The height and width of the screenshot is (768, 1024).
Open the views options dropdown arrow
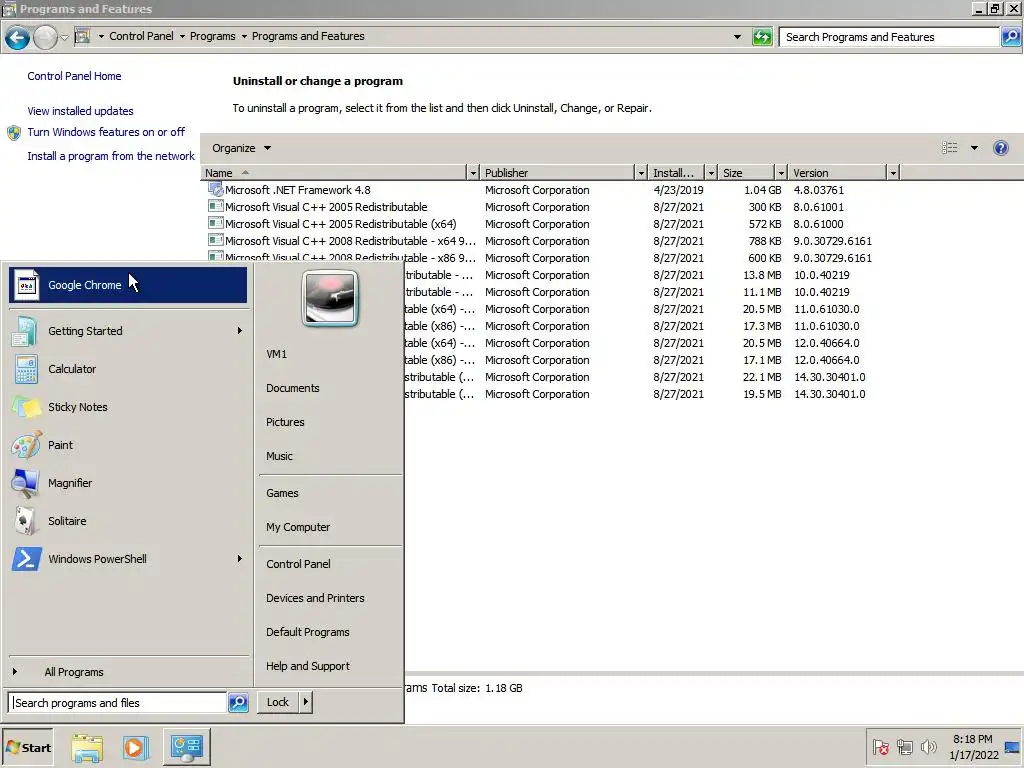point(974,148)
